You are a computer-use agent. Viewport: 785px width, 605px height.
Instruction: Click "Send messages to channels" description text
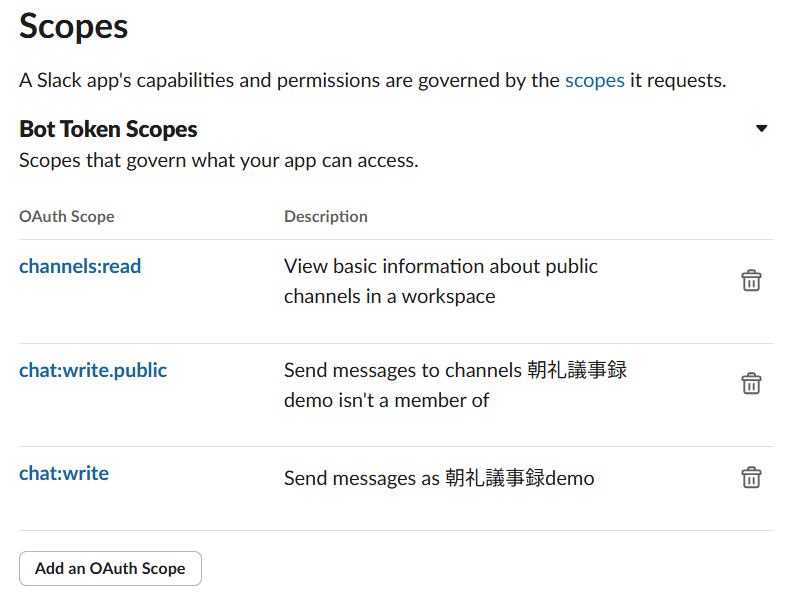pyautogui.click(x=404, y=371)
